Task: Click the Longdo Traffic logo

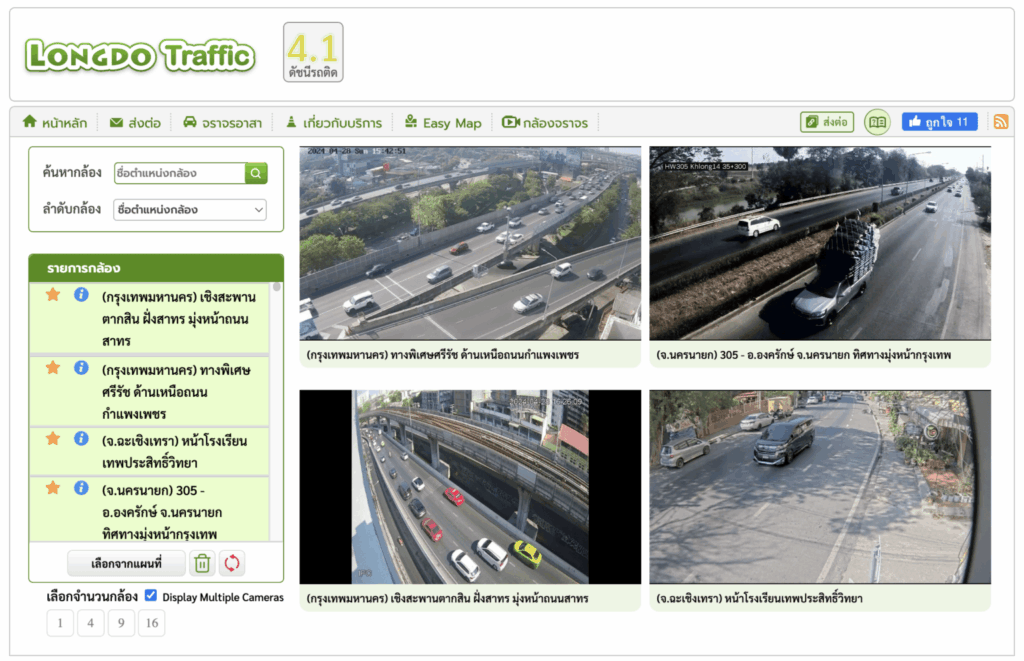Action: coord(140,55)
